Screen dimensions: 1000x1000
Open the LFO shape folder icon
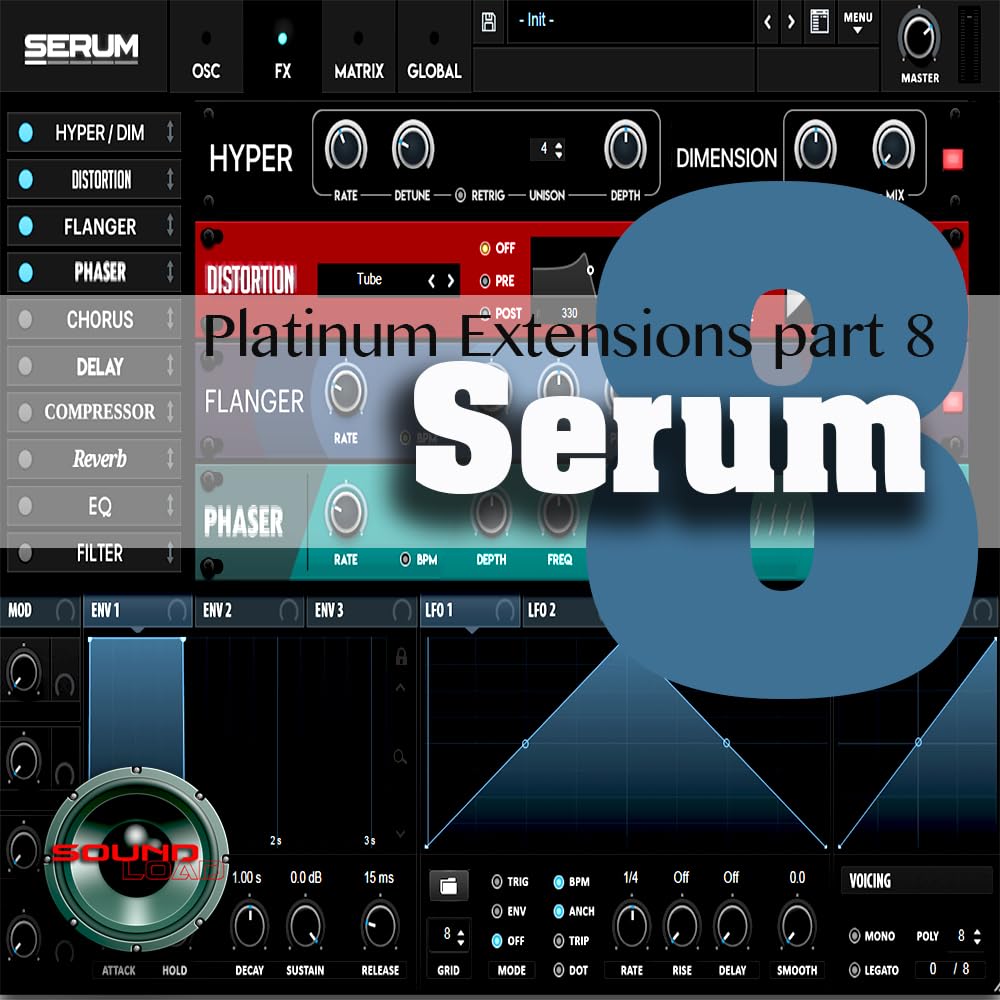[x=448, y=885]
